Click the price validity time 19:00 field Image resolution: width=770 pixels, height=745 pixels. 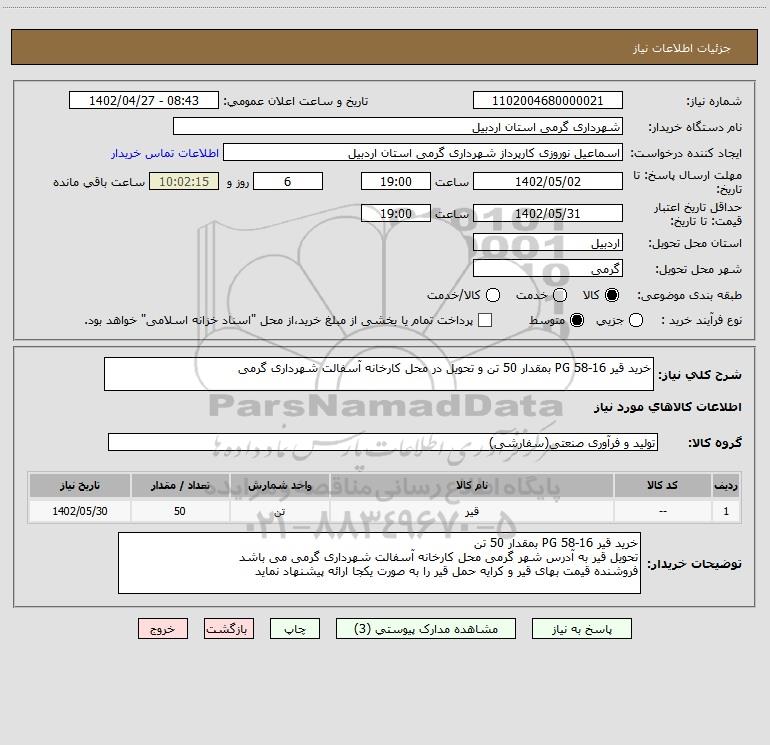tap(396, 213)
